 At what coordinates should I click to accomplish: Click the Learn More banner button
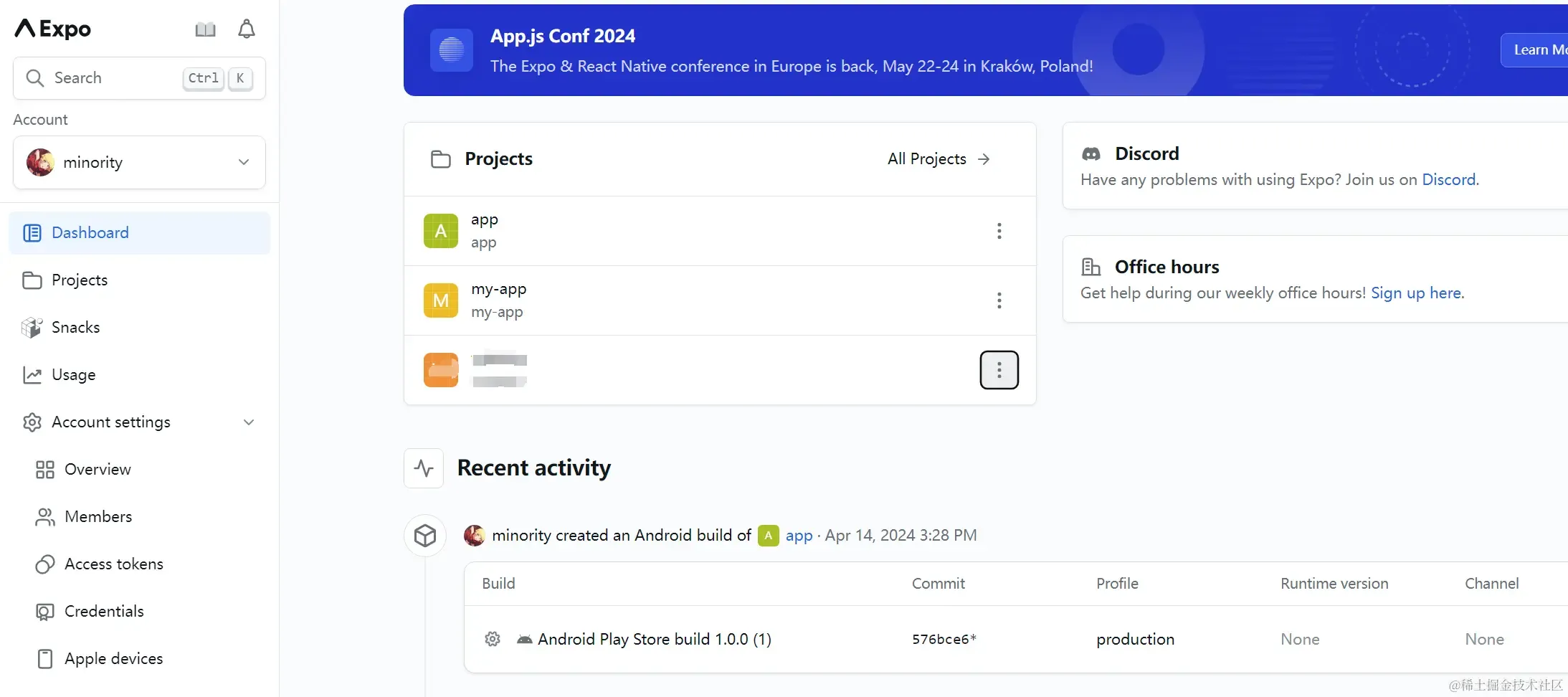(x=1534, y=50)
